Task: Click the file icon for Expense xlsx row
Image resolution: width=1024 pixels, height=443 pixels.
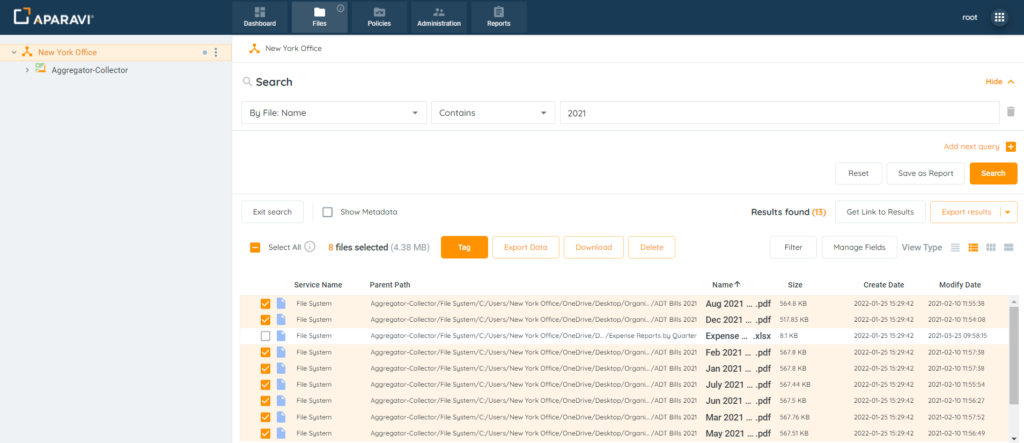Action: [x=281, y=336]
